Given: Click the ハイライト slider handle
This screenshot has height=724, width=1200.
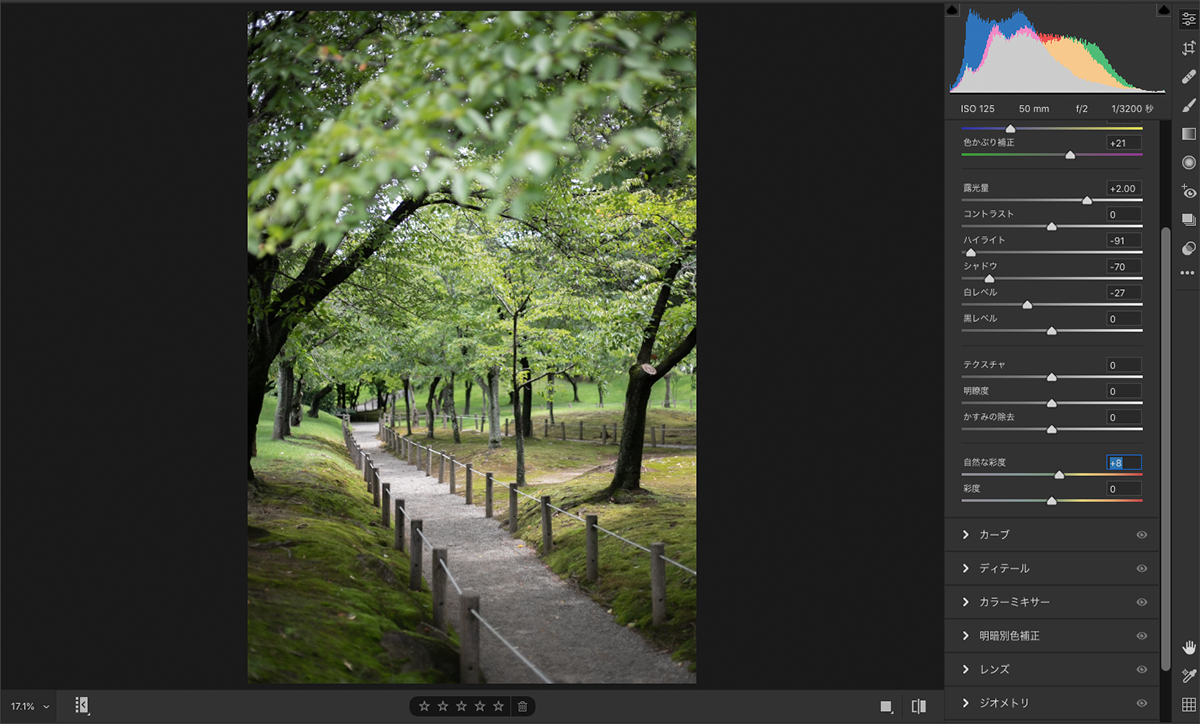Looking at the screenshot, I should click(971, 253).
